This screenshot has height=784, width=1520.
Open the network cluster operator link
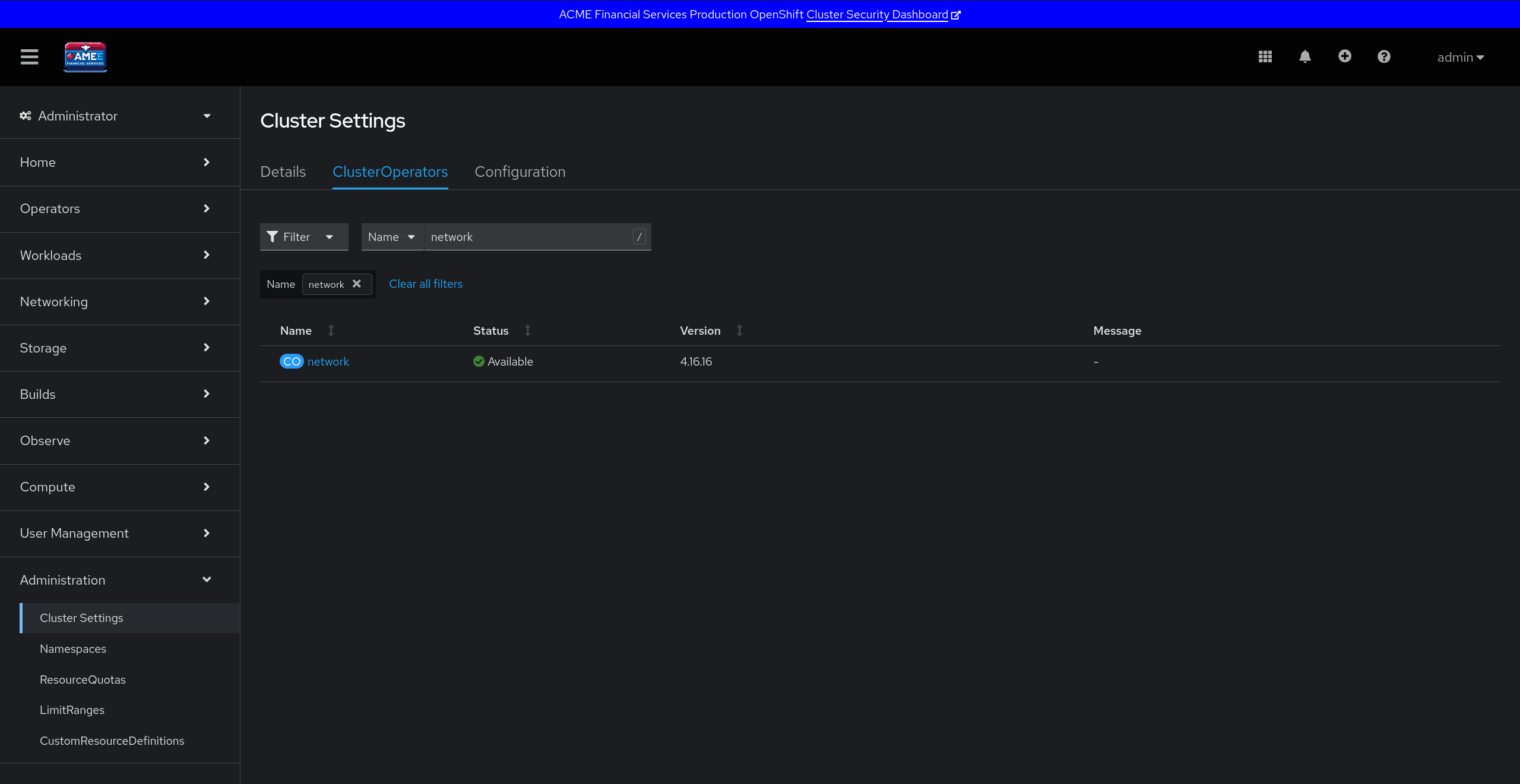328,361
